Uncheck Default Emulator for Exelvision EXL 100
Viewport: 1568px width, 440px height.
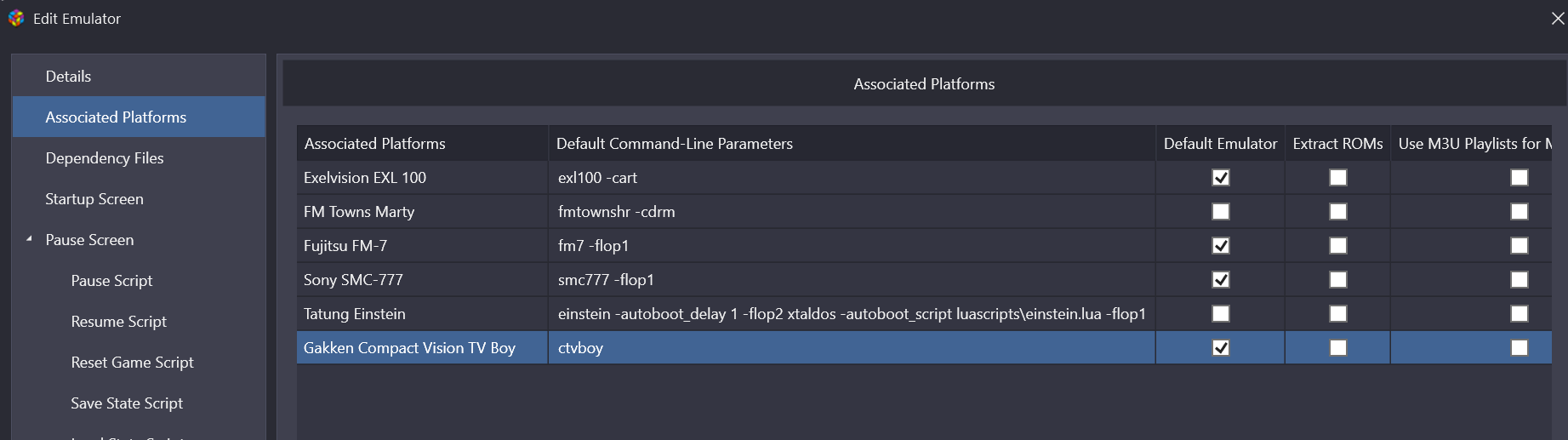pos(1221,177)
